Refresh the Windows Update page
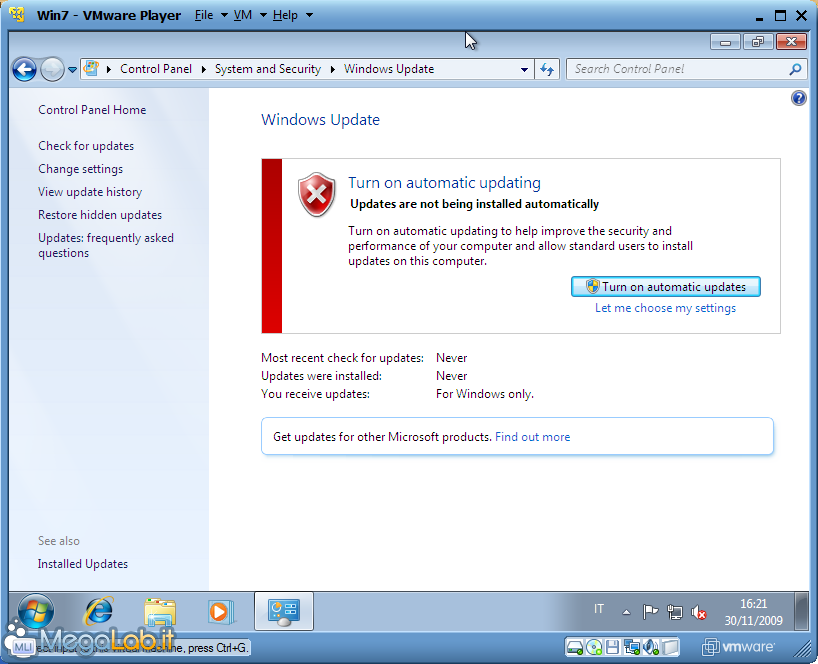818x664 pixels. pyautogui.click(x=547, y=69)
